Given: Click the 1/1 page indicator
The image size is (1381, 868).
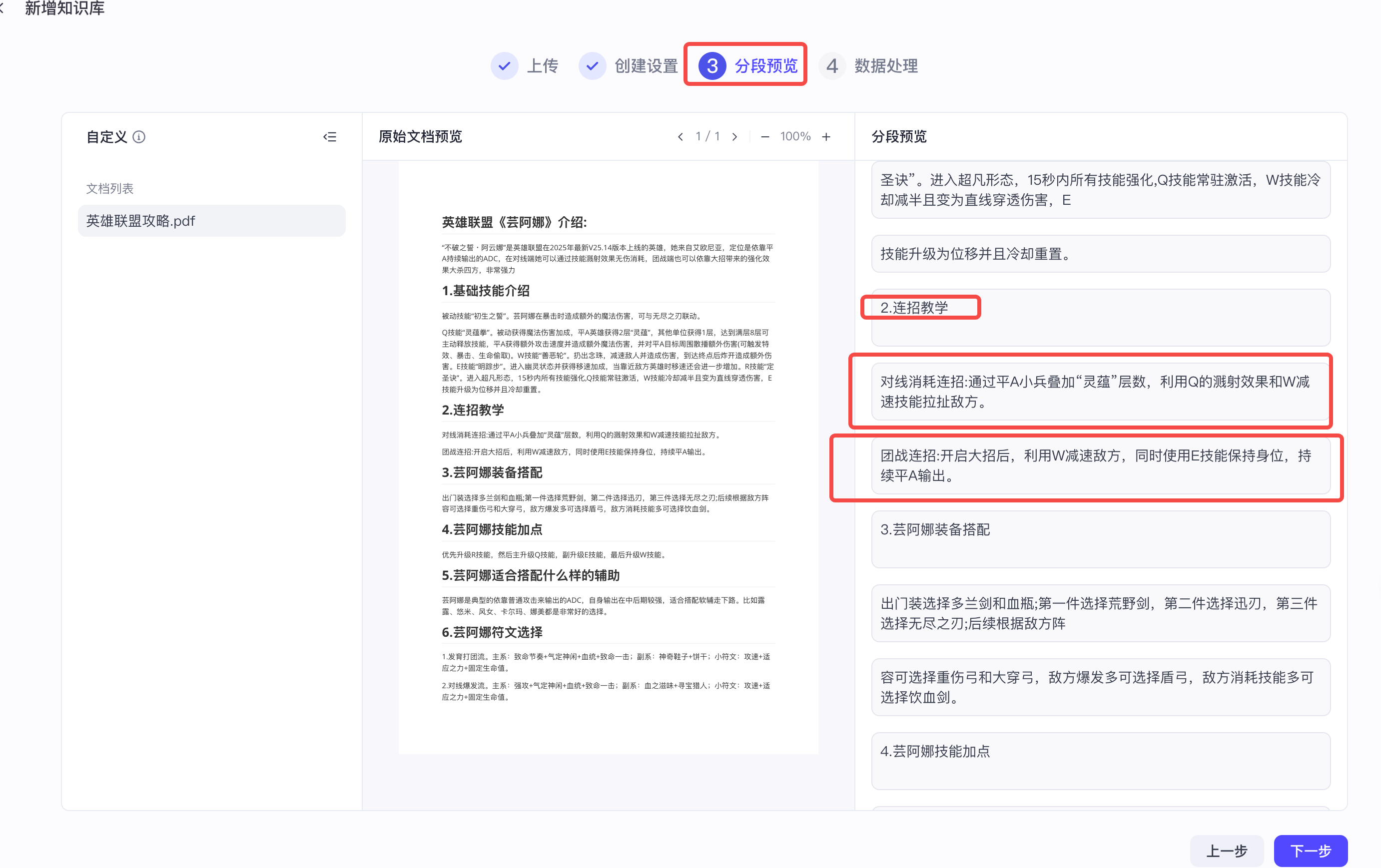Looking at the screenshot, I should click(x=707, y=136).
